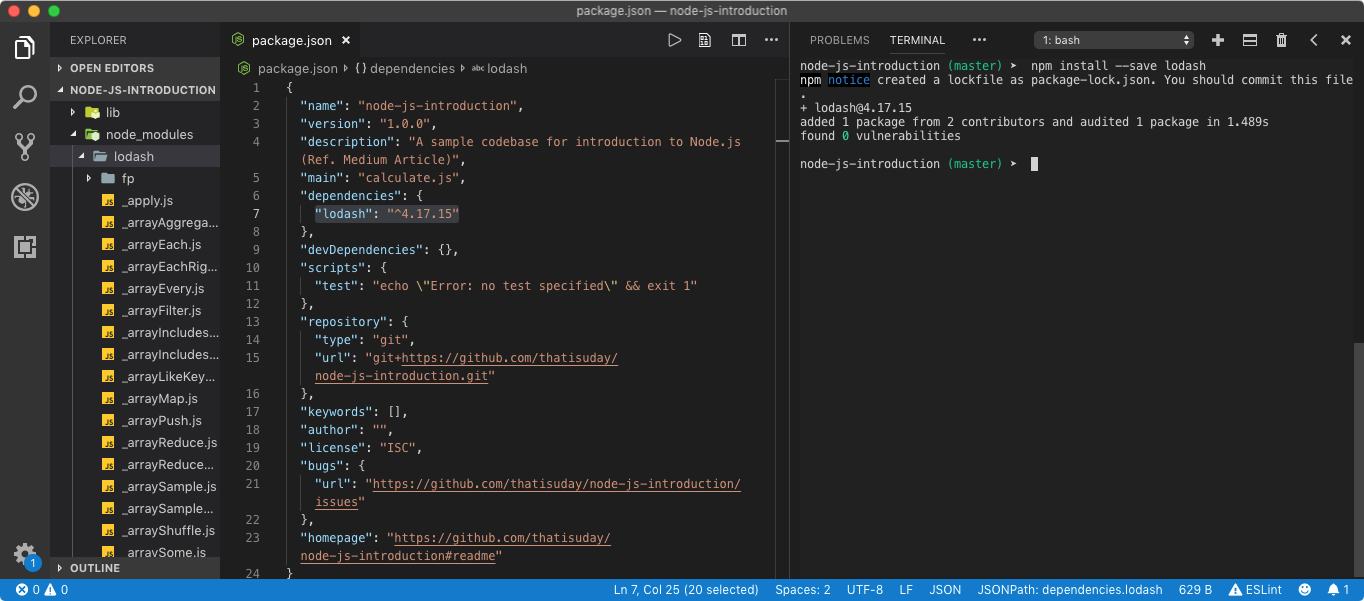1364x601 pixels.
Task: Collapse the NODE-JS-INTRODUCTION section
Action: point(135,90)
